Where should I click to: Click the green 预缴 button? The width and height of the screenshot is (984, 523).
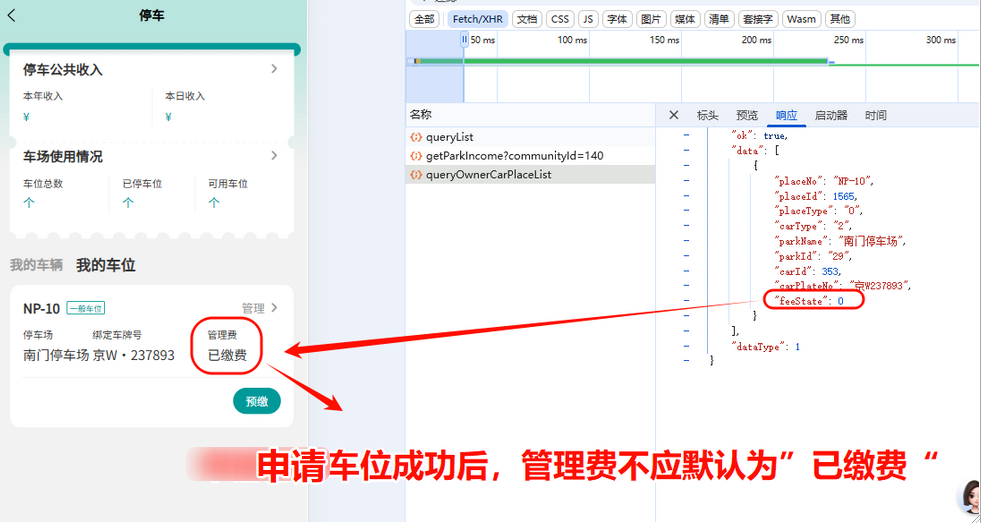(257, 401)
